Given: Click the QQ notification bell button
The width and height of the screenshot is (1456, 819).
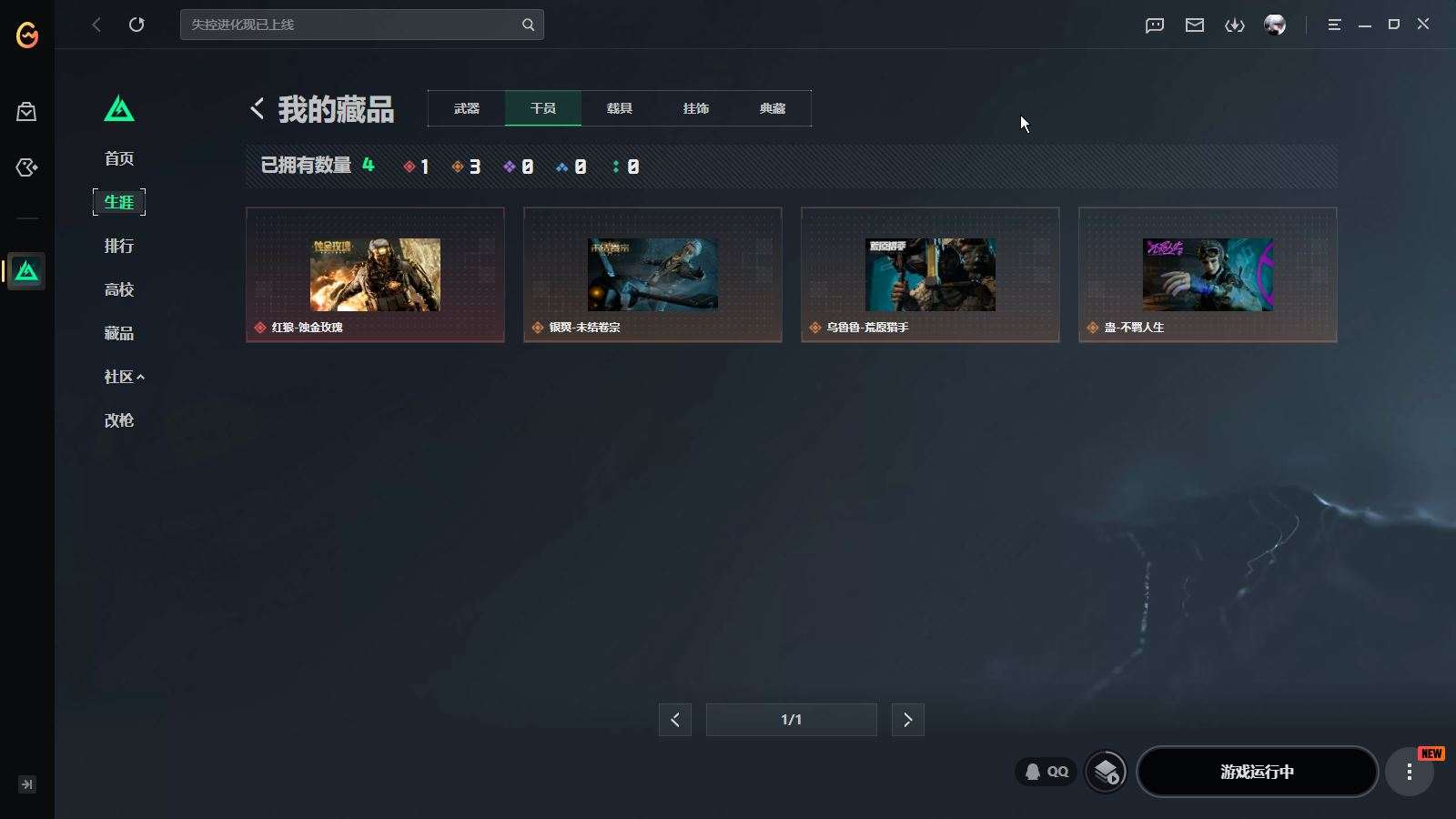Looking at the screenshot, I should [x=1046, y=772].
